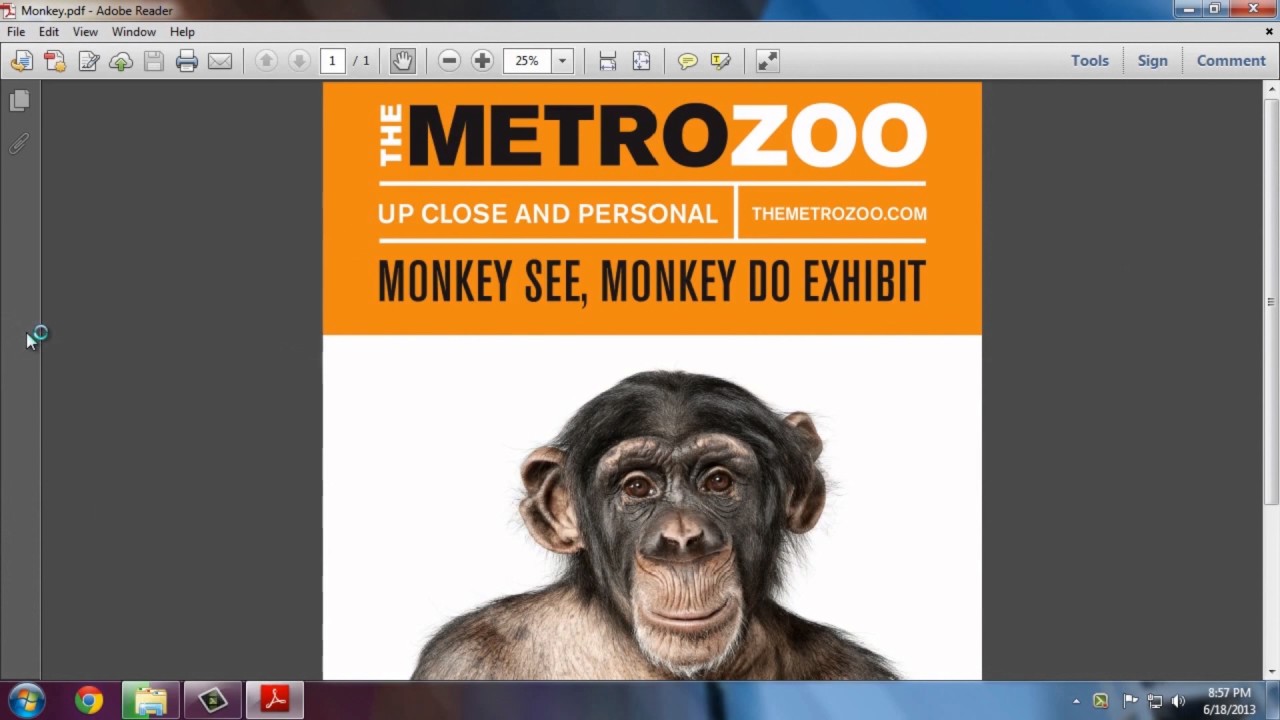Click the volume speaker tray icon
The height and width of the screenshot is (720, 1280).
[1178, 701]
